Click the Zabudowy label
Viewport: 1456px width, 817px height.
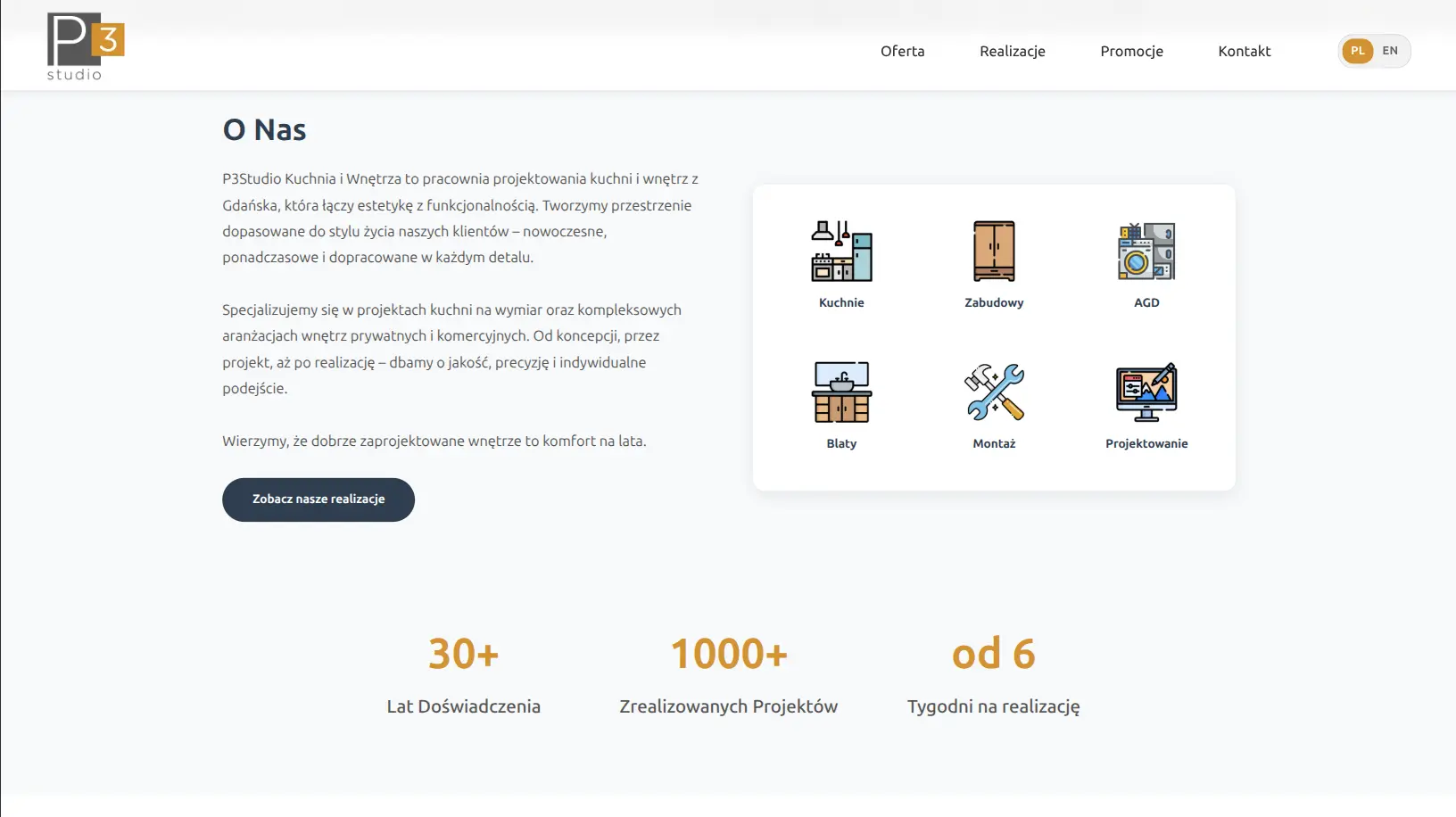994,302
